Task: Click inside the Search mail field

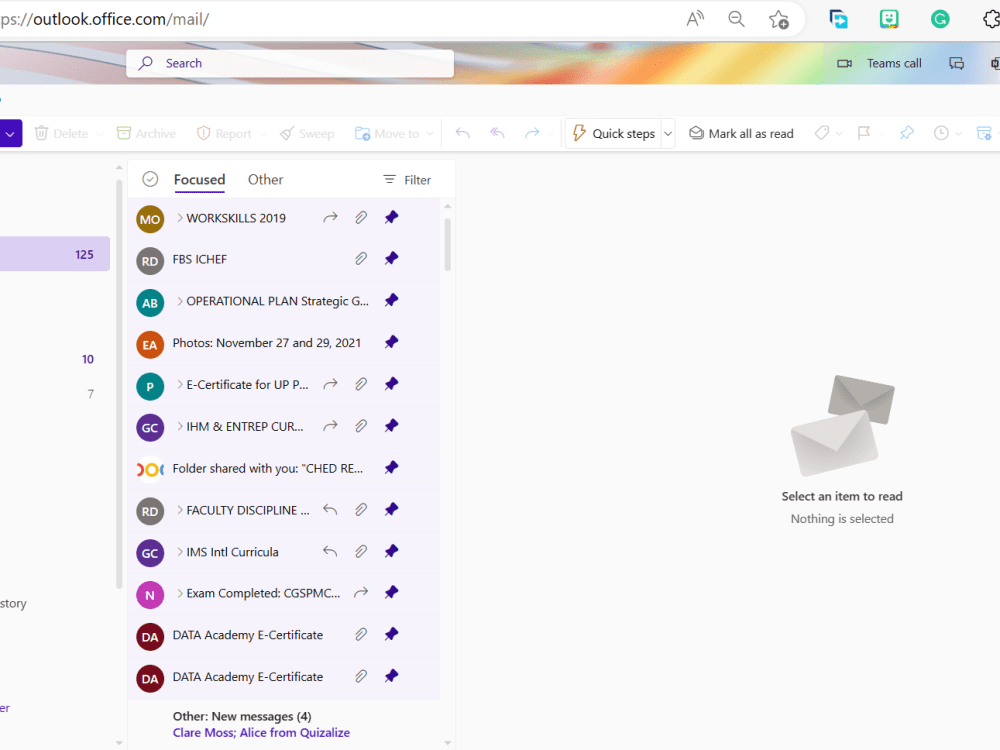Action: tap(290, 63)
